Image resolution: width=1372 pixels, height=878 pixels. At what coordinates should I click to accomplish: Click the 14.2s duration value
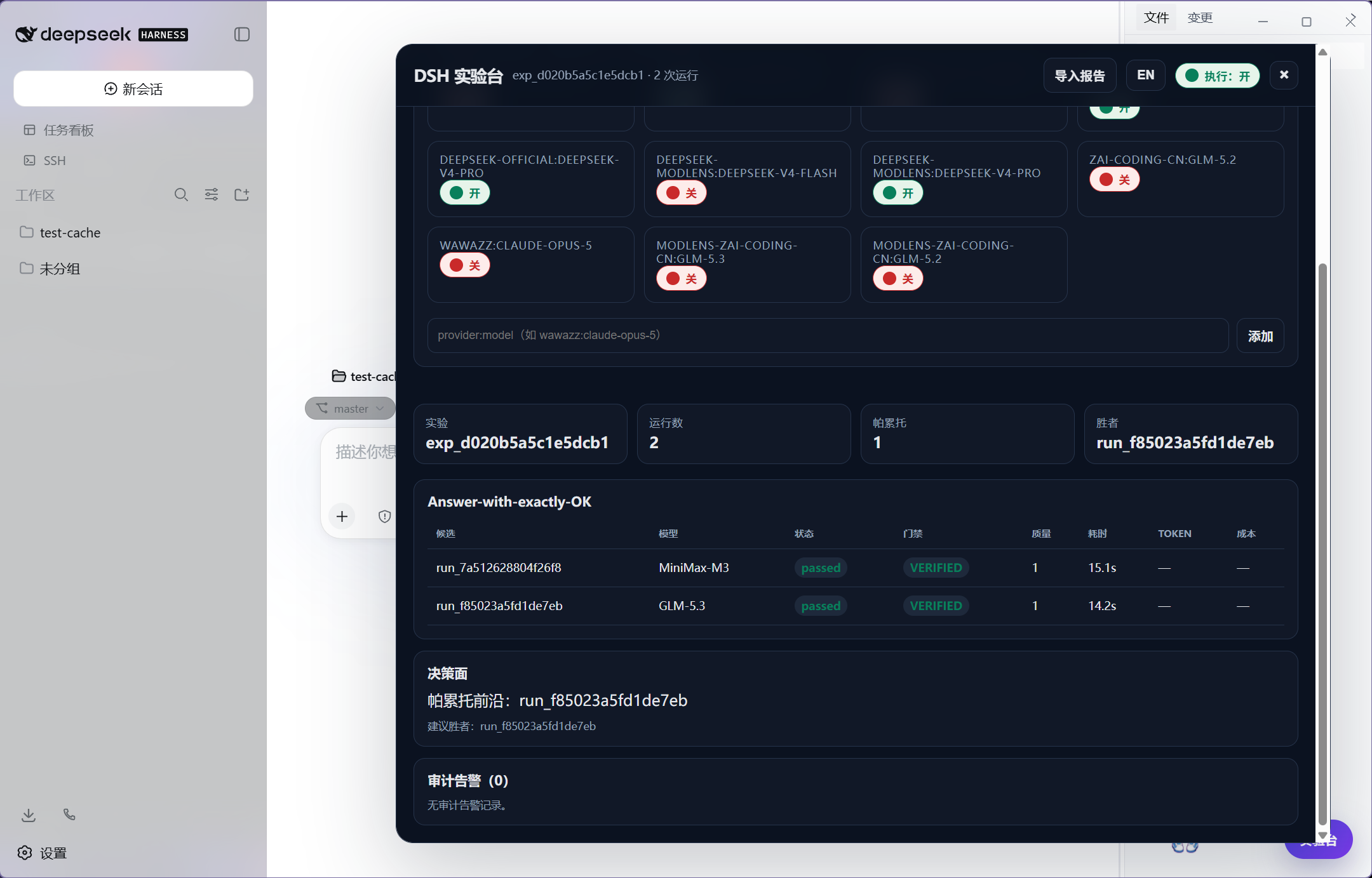(1102, 606)
